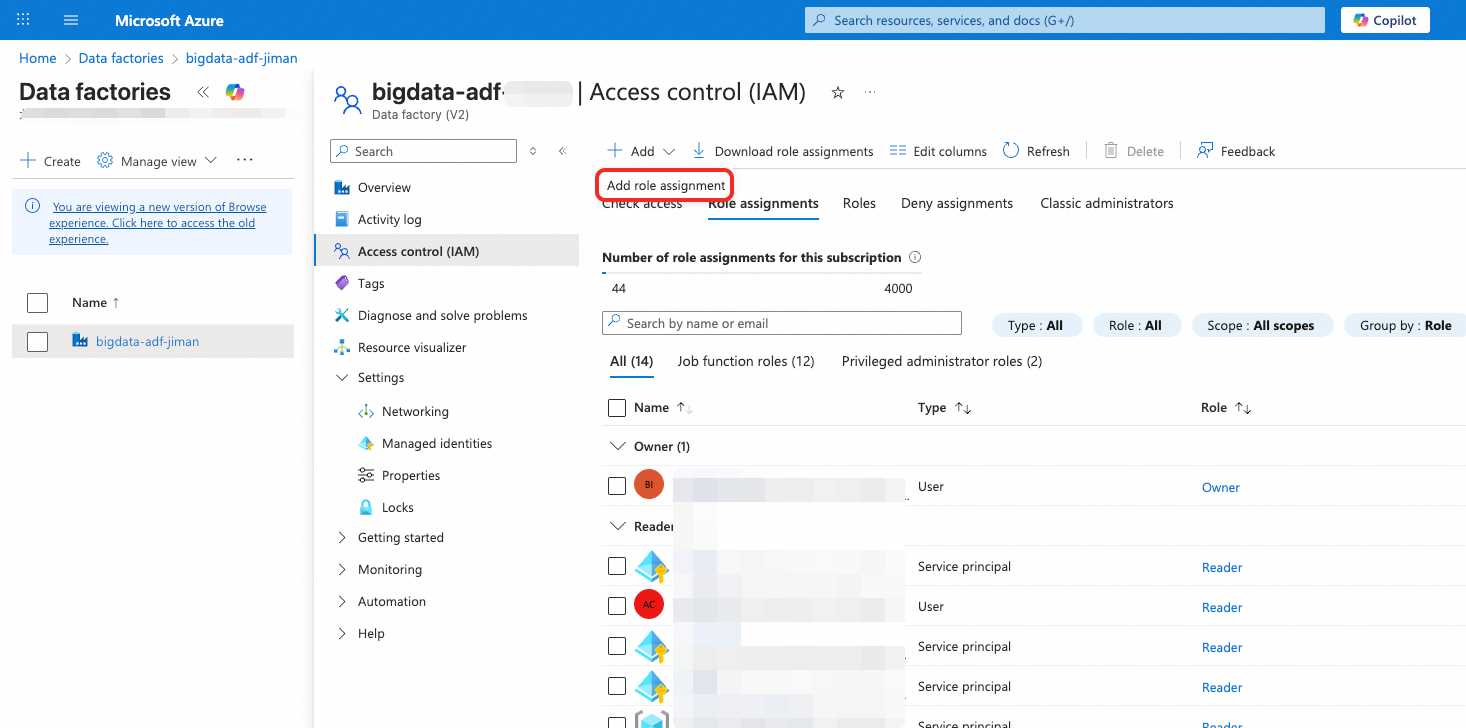
Task: Check the box beside the AC user
Action: coord(617,607)
